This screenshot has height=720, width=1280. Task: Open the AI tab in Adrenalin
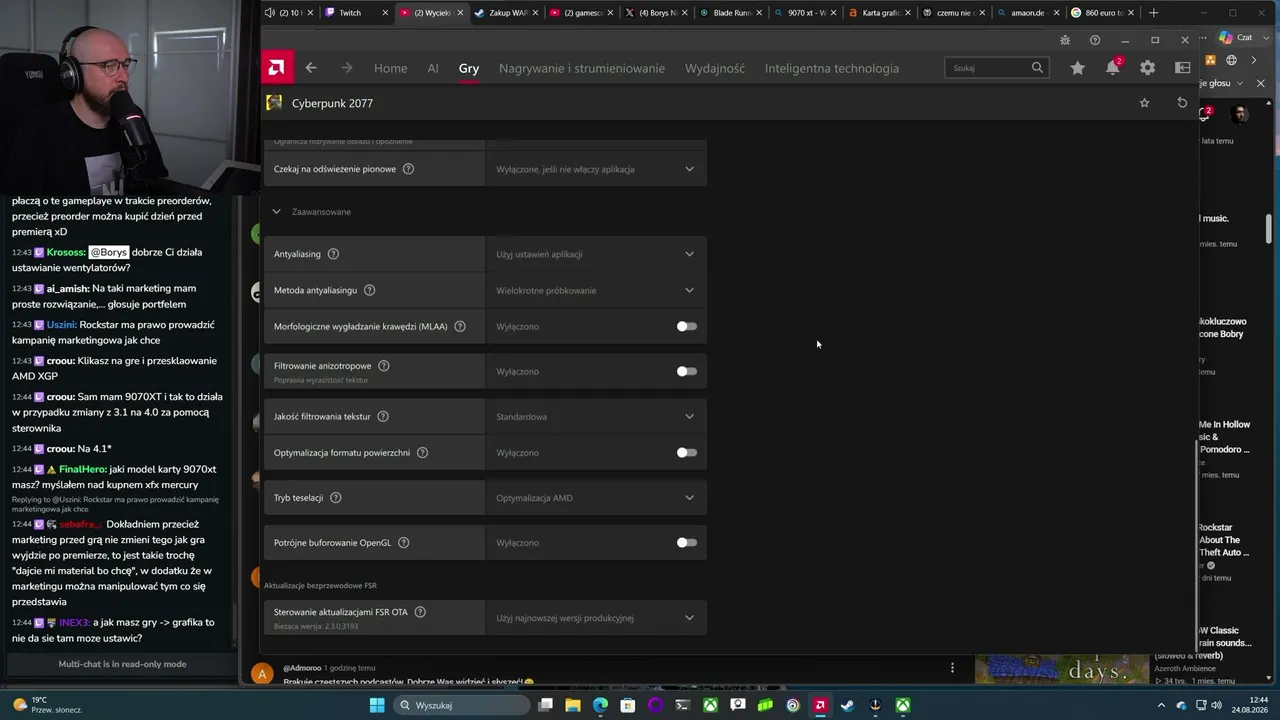tap(433, 68)
